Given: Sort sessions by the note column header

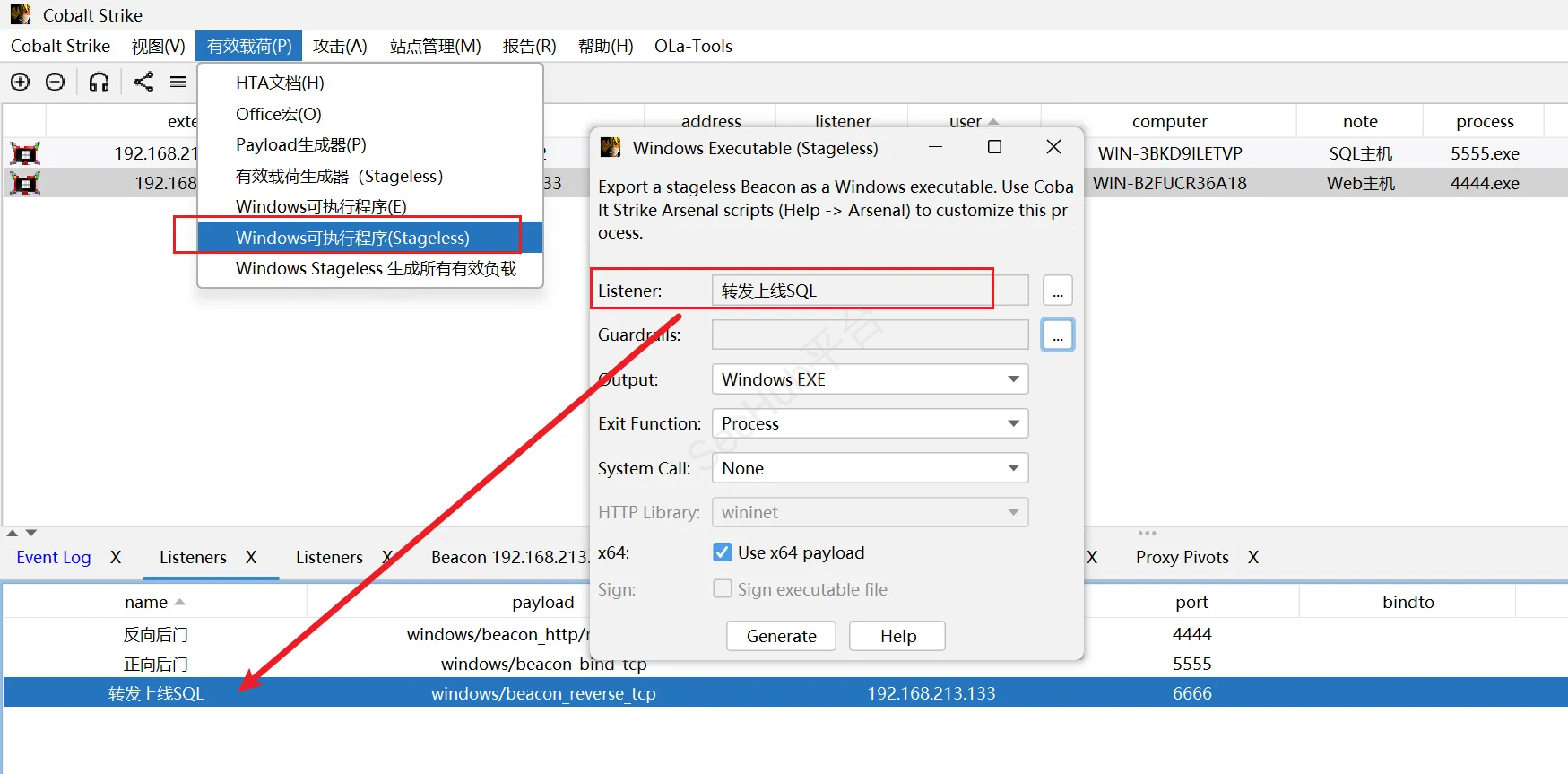Looking at the screenshot, I should pos(1360,121).
